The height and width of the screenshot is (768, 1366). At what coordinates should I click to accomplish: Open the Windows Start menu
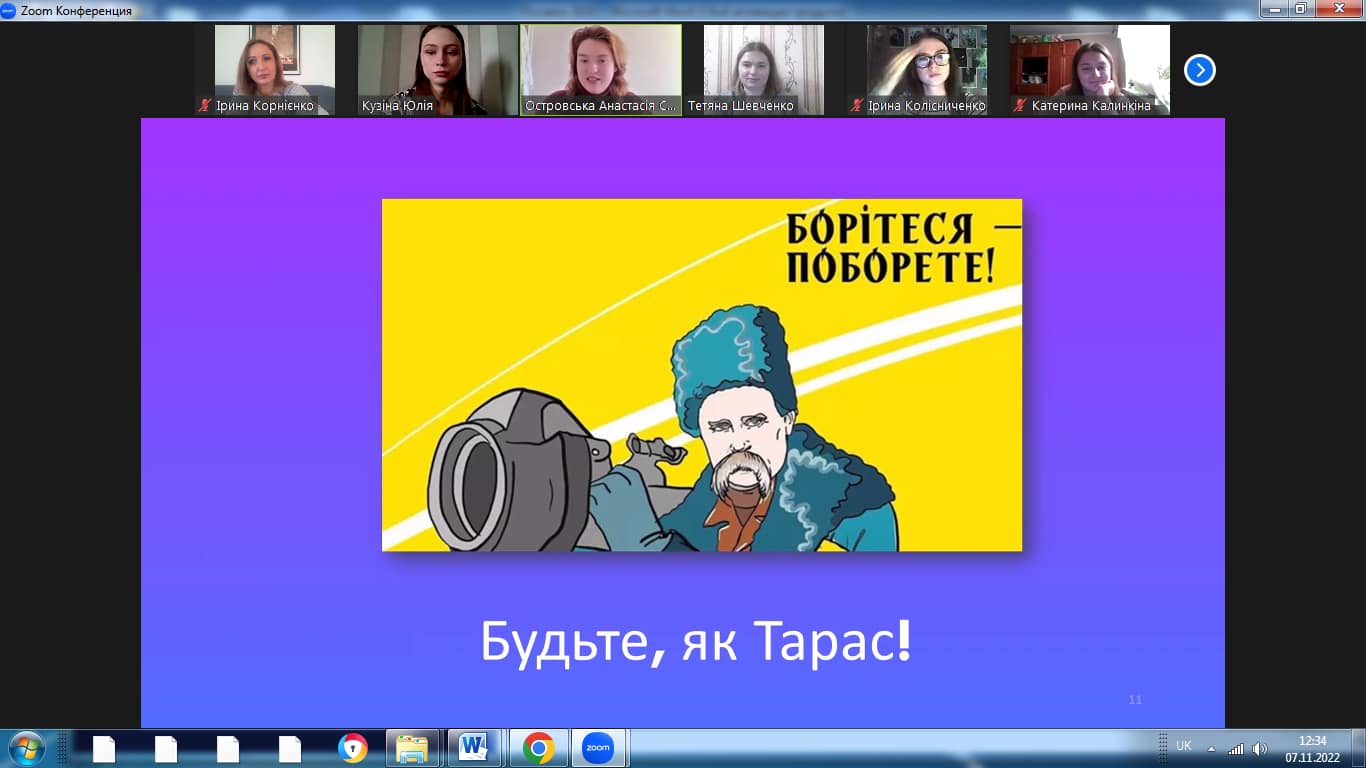[25, 748]
